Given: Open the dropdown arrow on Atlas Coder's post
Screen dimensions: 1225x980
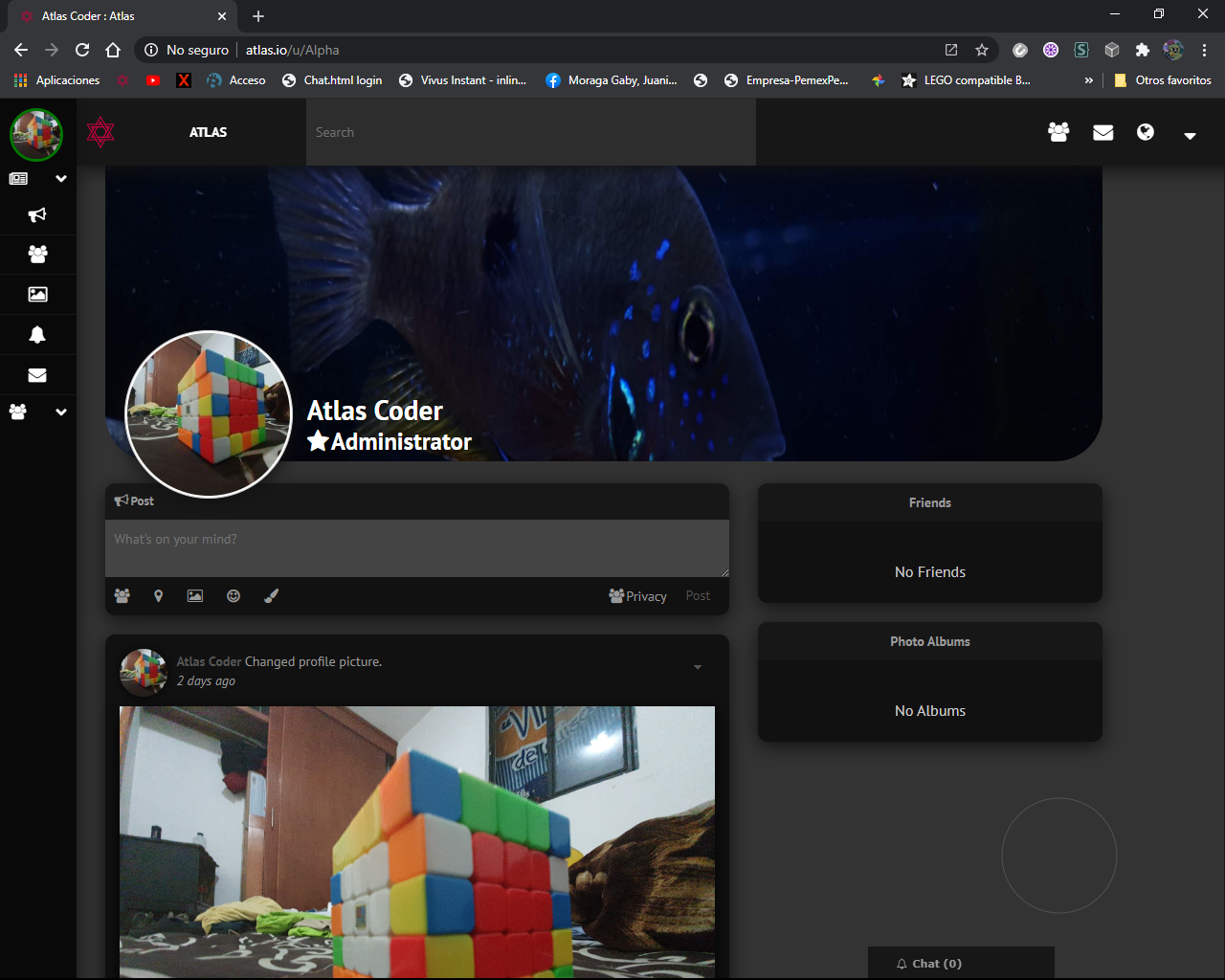Looking at the screenshot, I should [x=698, y=666].
